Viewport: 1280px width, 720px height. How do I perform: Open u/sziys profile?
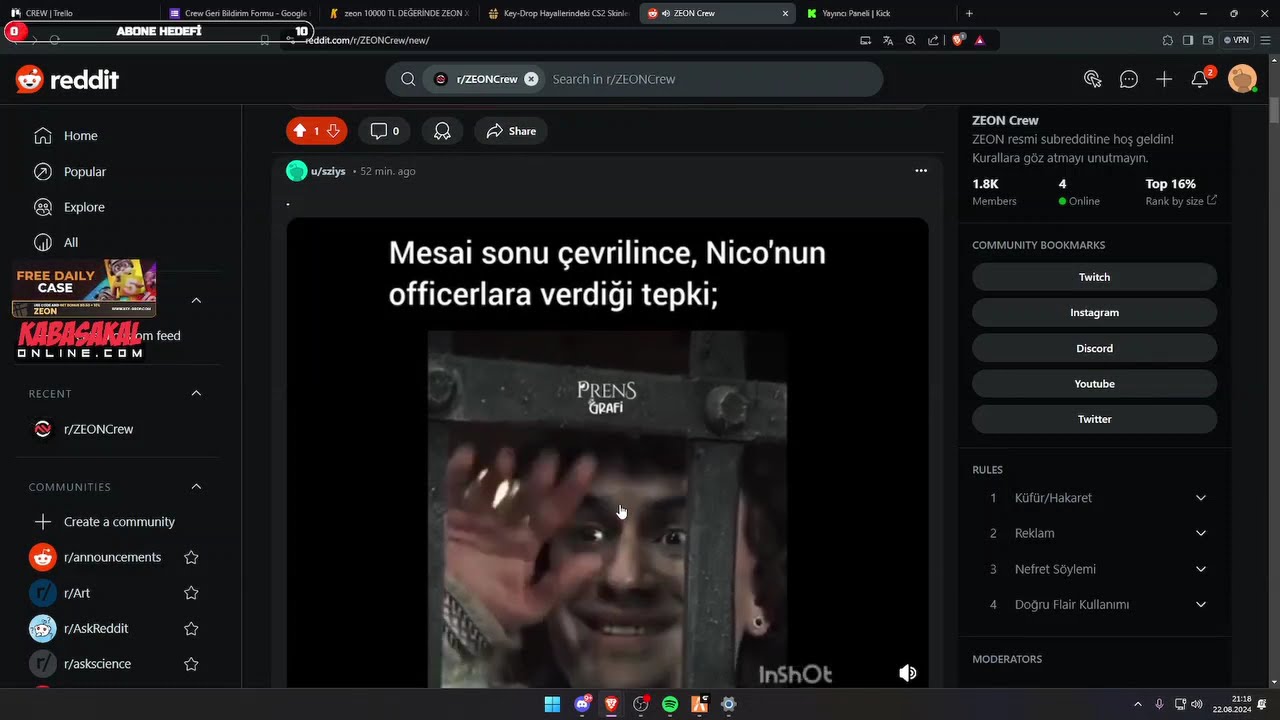tap(328, 171)
